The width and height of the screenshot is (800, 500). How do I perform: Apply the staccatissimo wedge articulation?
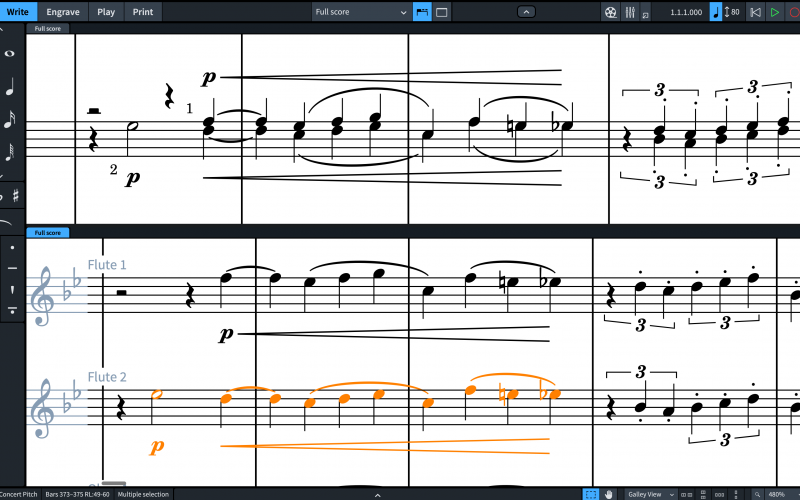[12, 289]
